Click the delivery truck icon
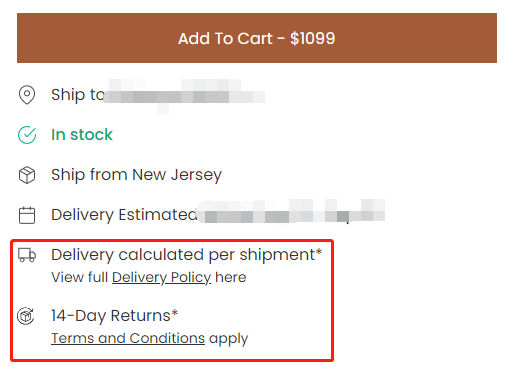 27,255
